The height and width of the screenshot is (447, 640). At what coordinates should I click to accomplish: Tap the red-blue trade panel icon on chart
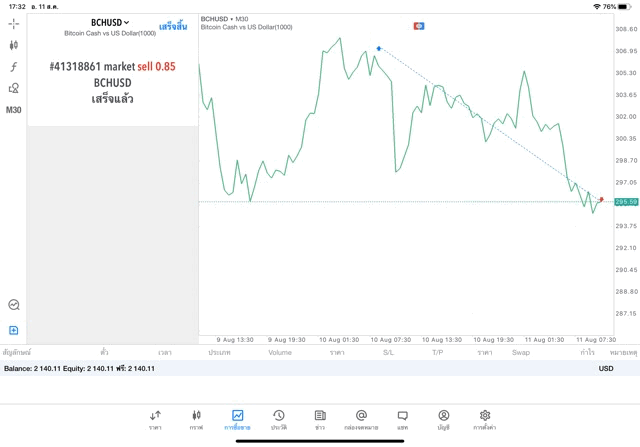(x=419, y=26)
